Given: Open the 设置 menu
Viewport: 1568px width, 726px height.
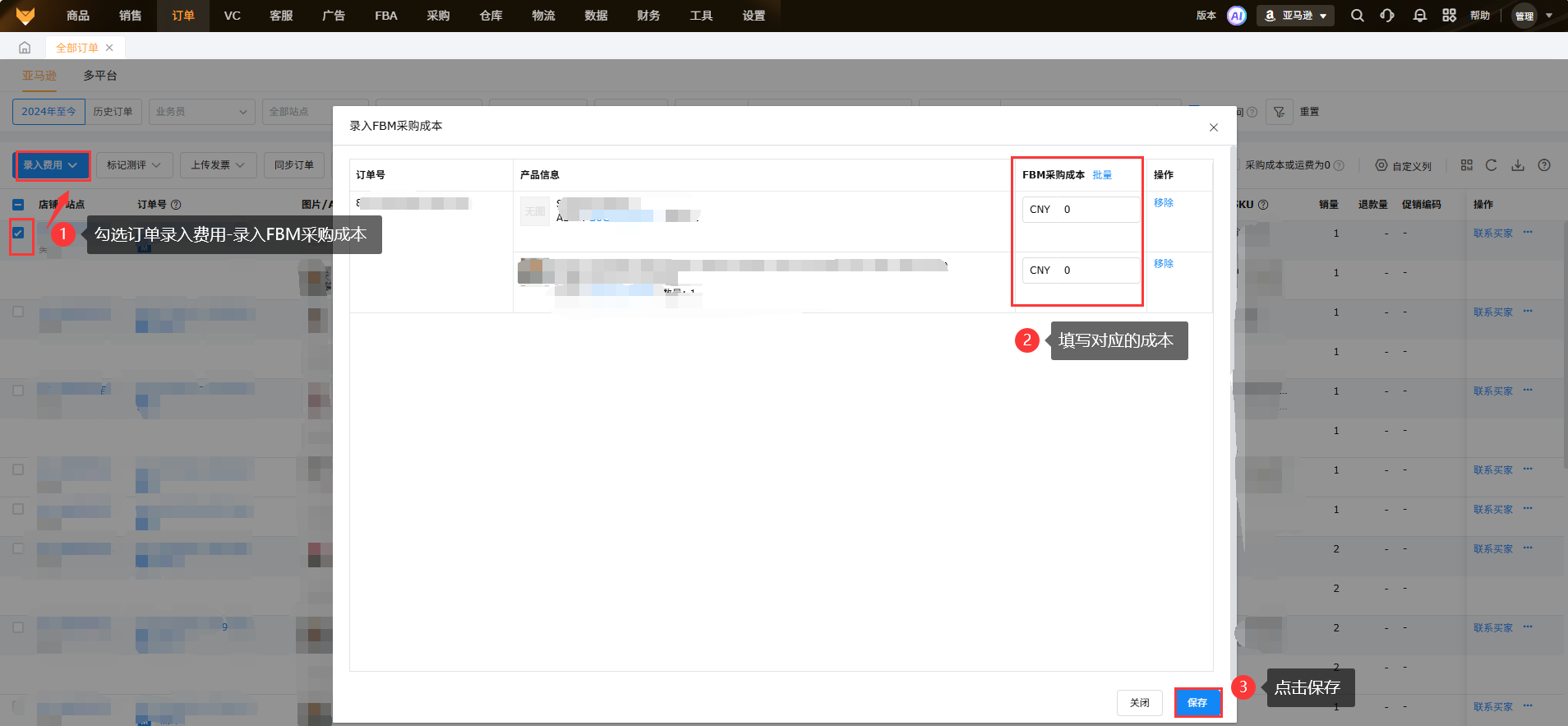Looking at the screenshot, I should pyautogui.click(x=754, y=16).
